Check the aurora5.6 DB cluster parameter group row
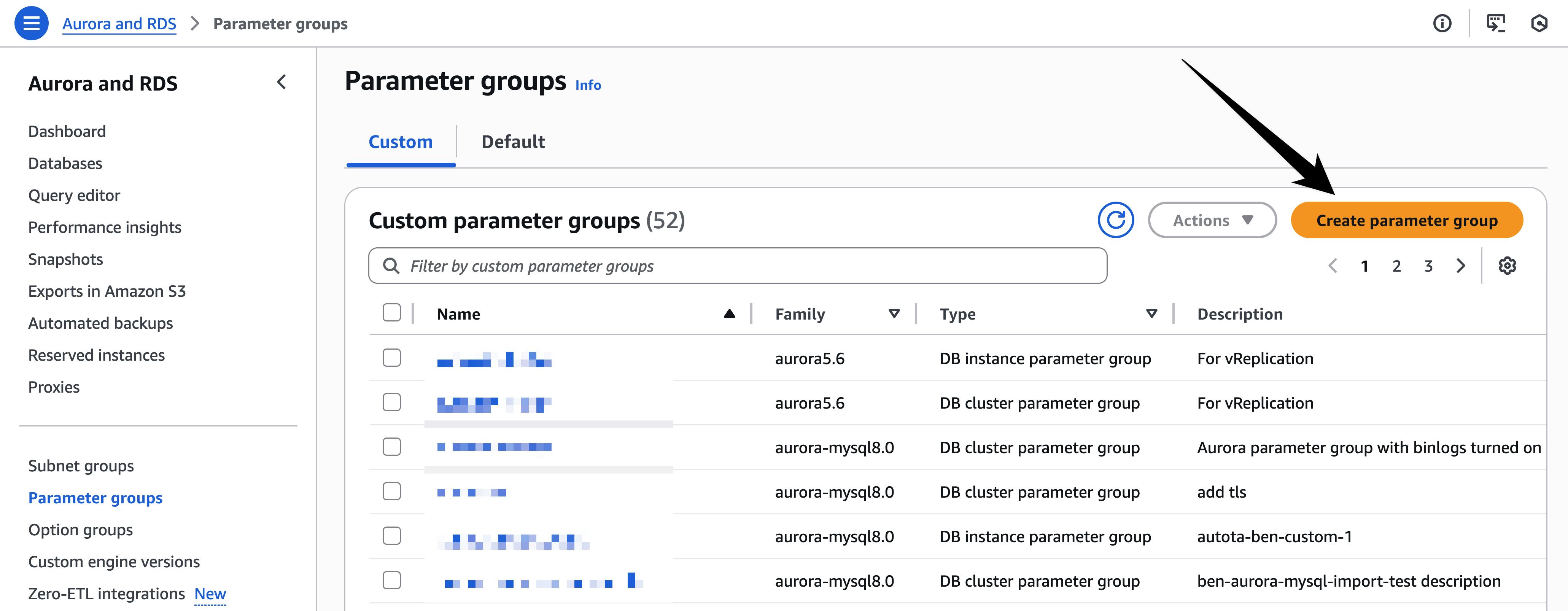 click(391, 402)
